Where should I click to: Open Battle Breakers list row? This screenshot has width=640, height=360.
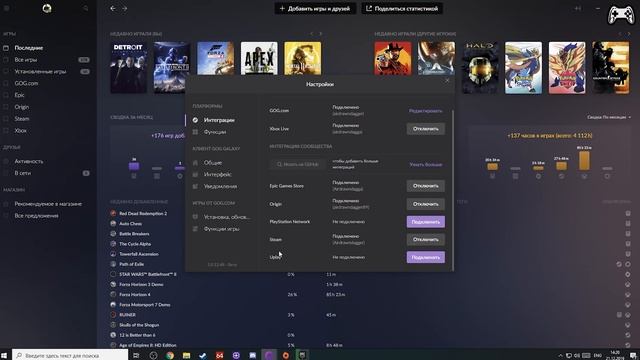(x=134, y=233)
